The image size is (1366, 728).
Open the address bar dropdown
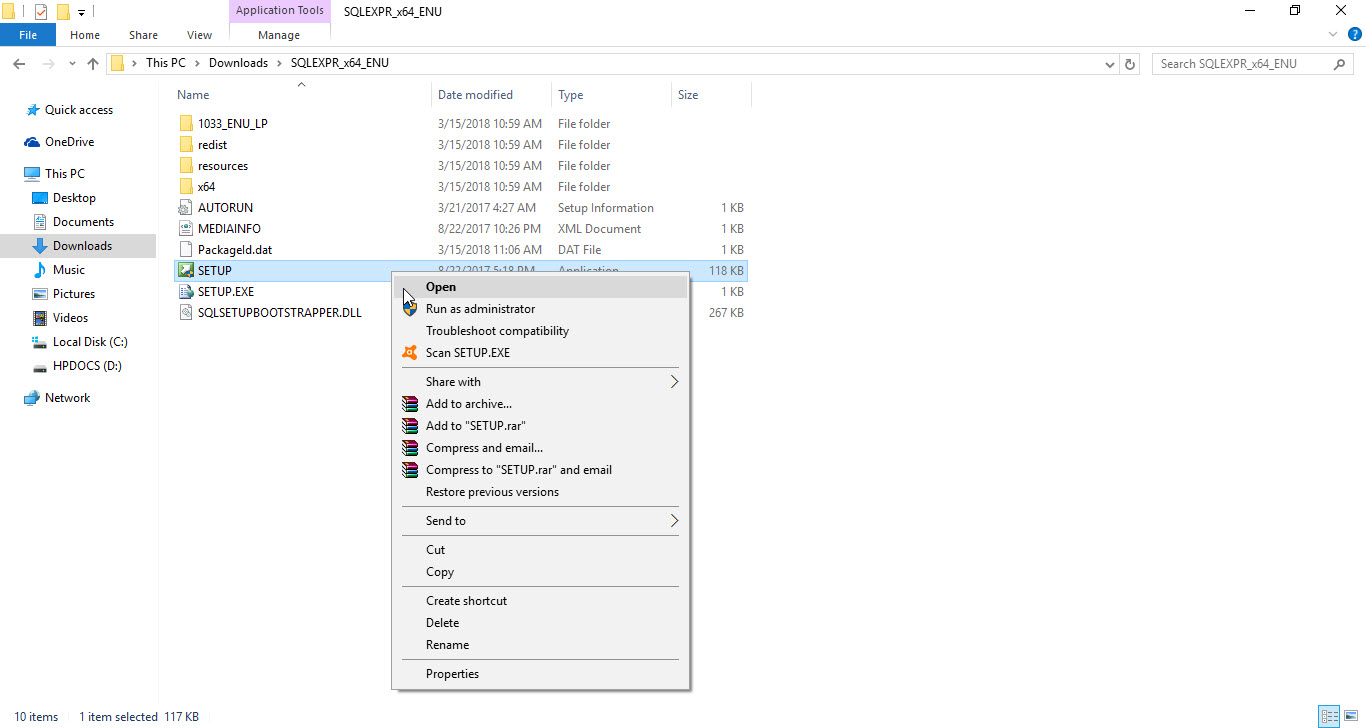click(1109, 63)
